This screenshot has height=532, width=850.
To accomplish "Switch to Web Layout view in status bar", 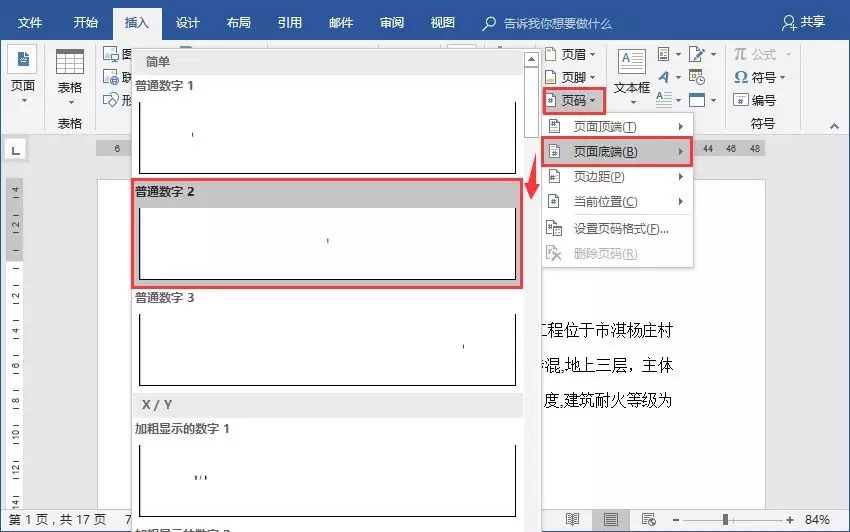I will pos(648,520).
